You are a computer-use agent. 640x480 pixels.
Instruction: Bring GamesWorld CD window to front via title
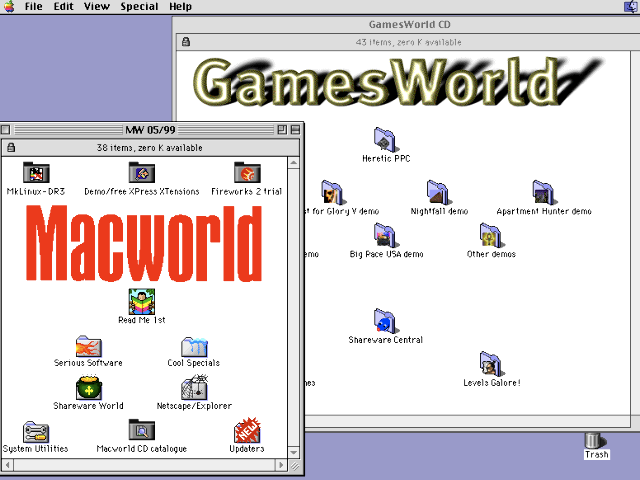click(x=409, y=24)
